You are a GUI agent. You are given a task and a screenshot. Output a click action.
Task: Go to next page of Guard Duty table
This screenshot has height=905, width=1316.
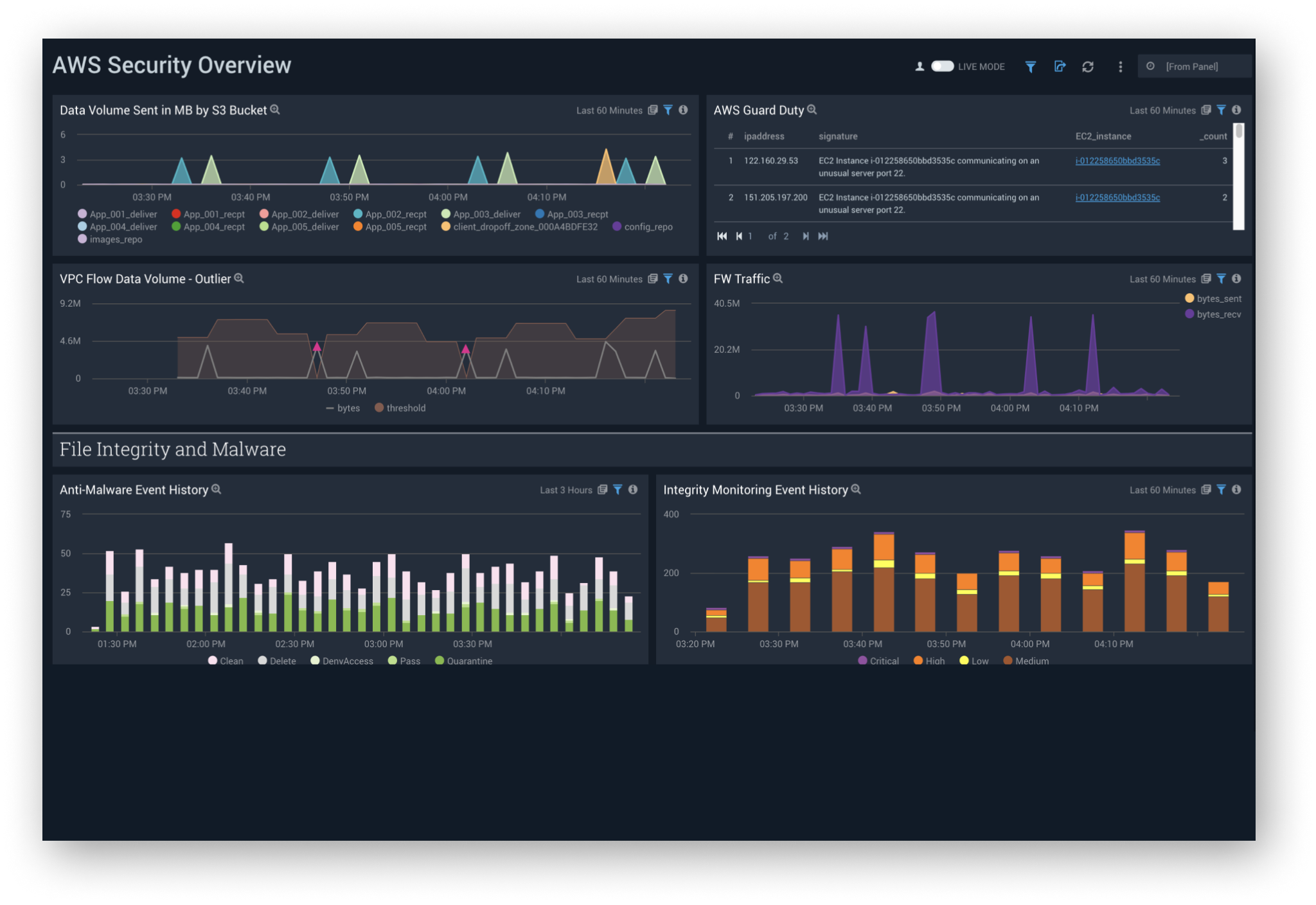click(x=805, y=236)
